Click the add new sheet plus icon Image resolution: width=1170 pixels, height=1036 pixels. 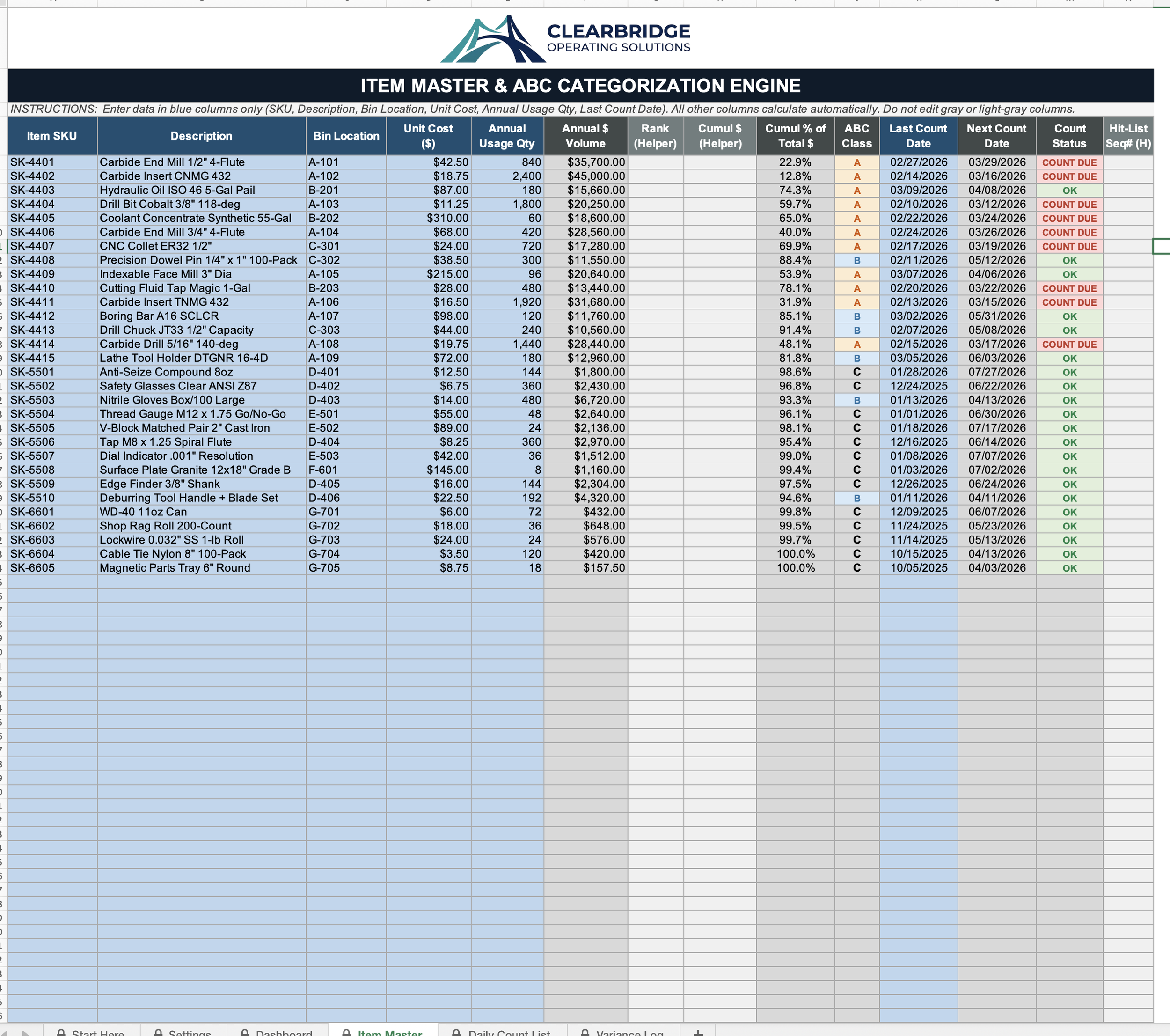[x=698, y=1032]
